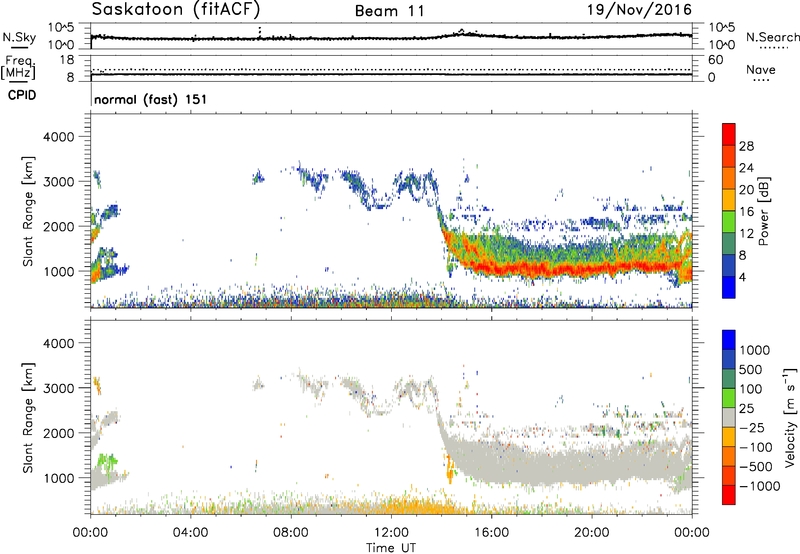Click the "Velocity [m s⁻¹]" colorbar title
Viewport: 800px width, 554px height.
pos(790,417)
